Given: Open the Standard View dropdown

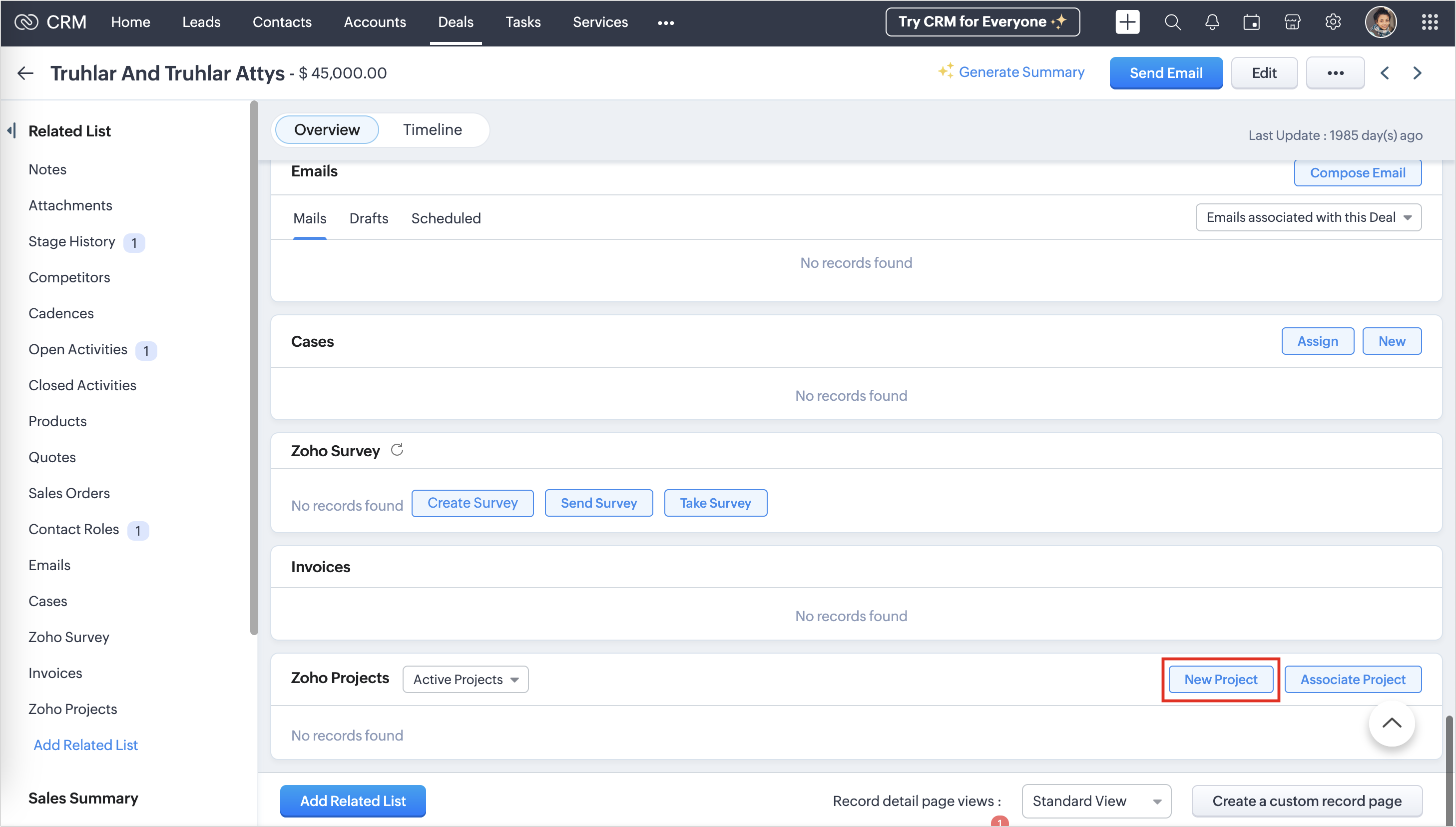Looking at the screenshot, I should point(1095,801).
